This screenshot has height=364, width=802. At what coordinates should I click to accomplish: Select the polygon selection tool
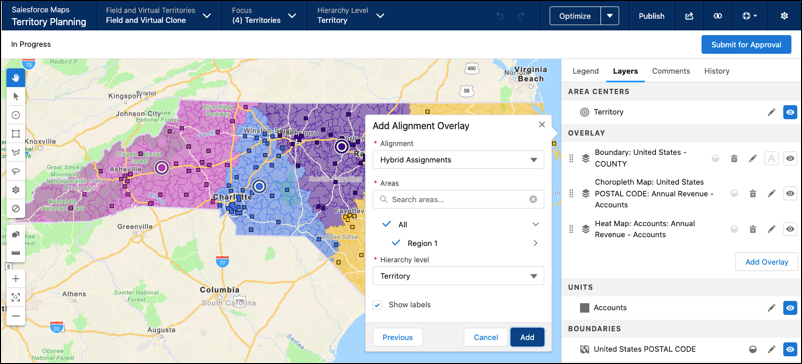point(16,152)
